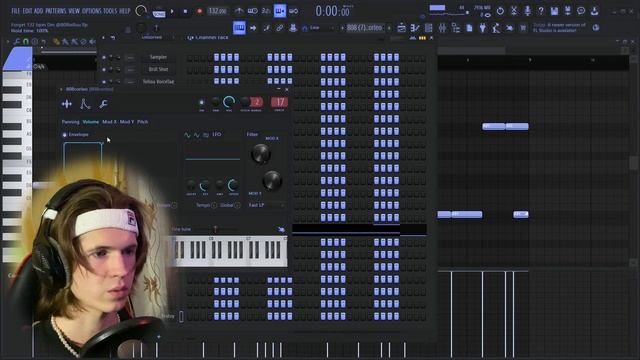Open the OPTIONS menu

click(91, 11)
